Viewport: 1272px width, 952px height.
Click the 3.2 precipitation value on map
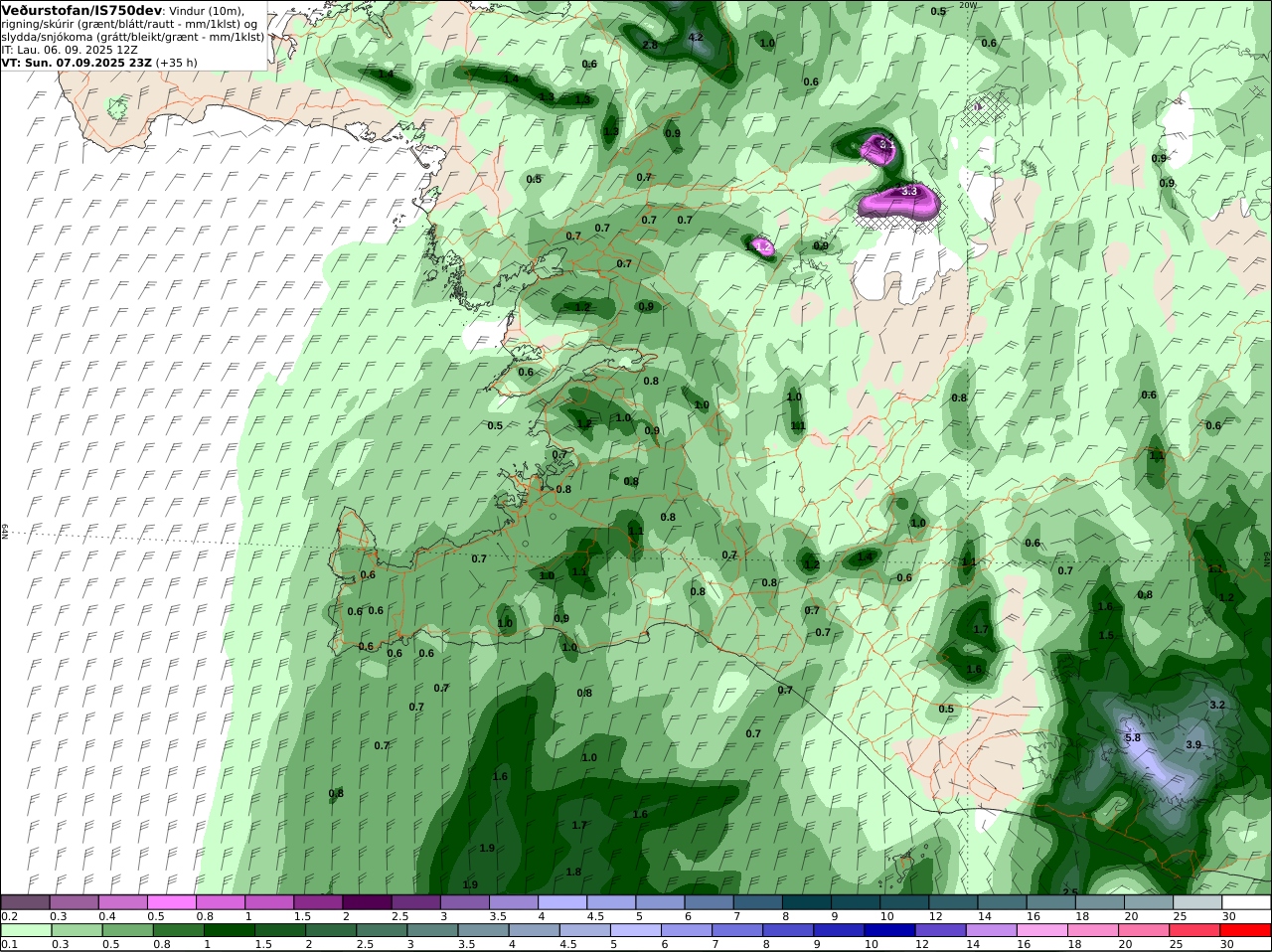pyautogui.click(x=1217, y=705)
